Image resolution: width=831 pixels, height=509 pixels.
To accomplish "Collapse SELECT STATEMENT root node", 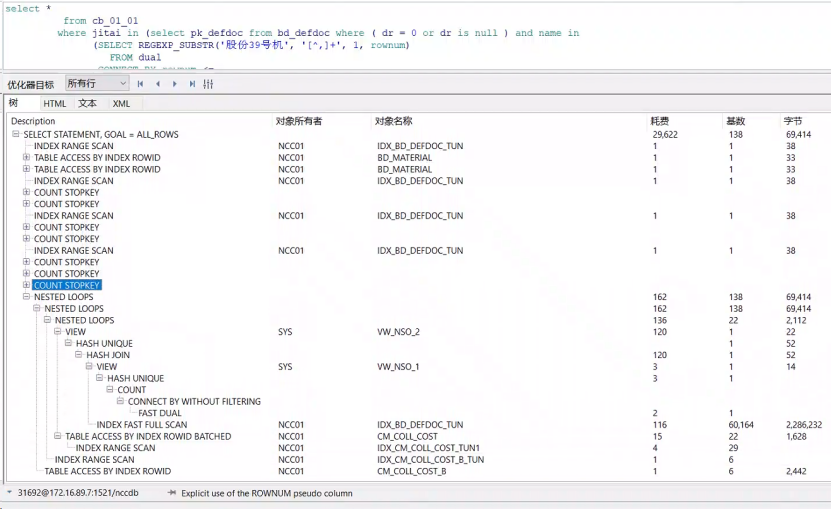I will [x=16, y=134].
